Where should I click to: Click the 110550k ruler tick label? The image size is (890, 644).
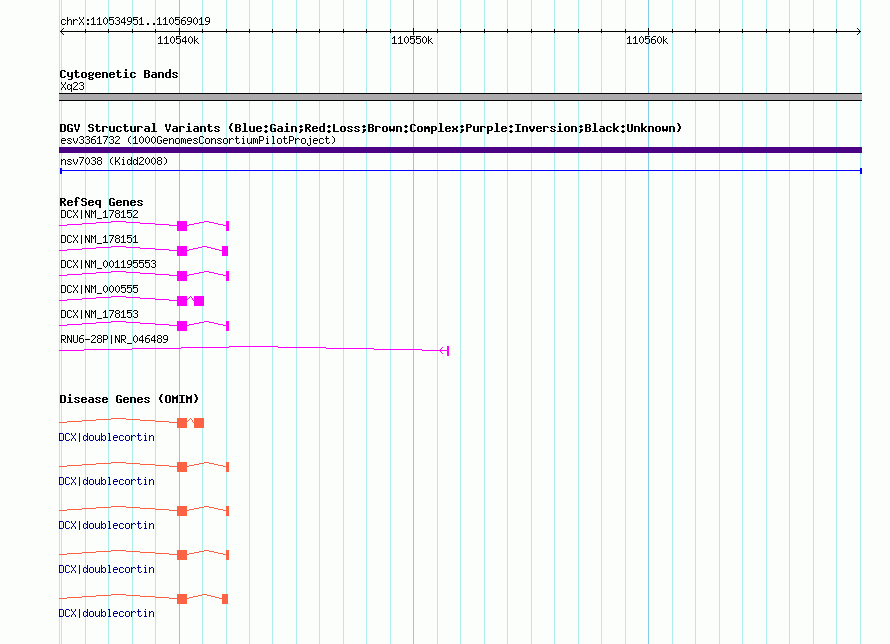(412, 40)
